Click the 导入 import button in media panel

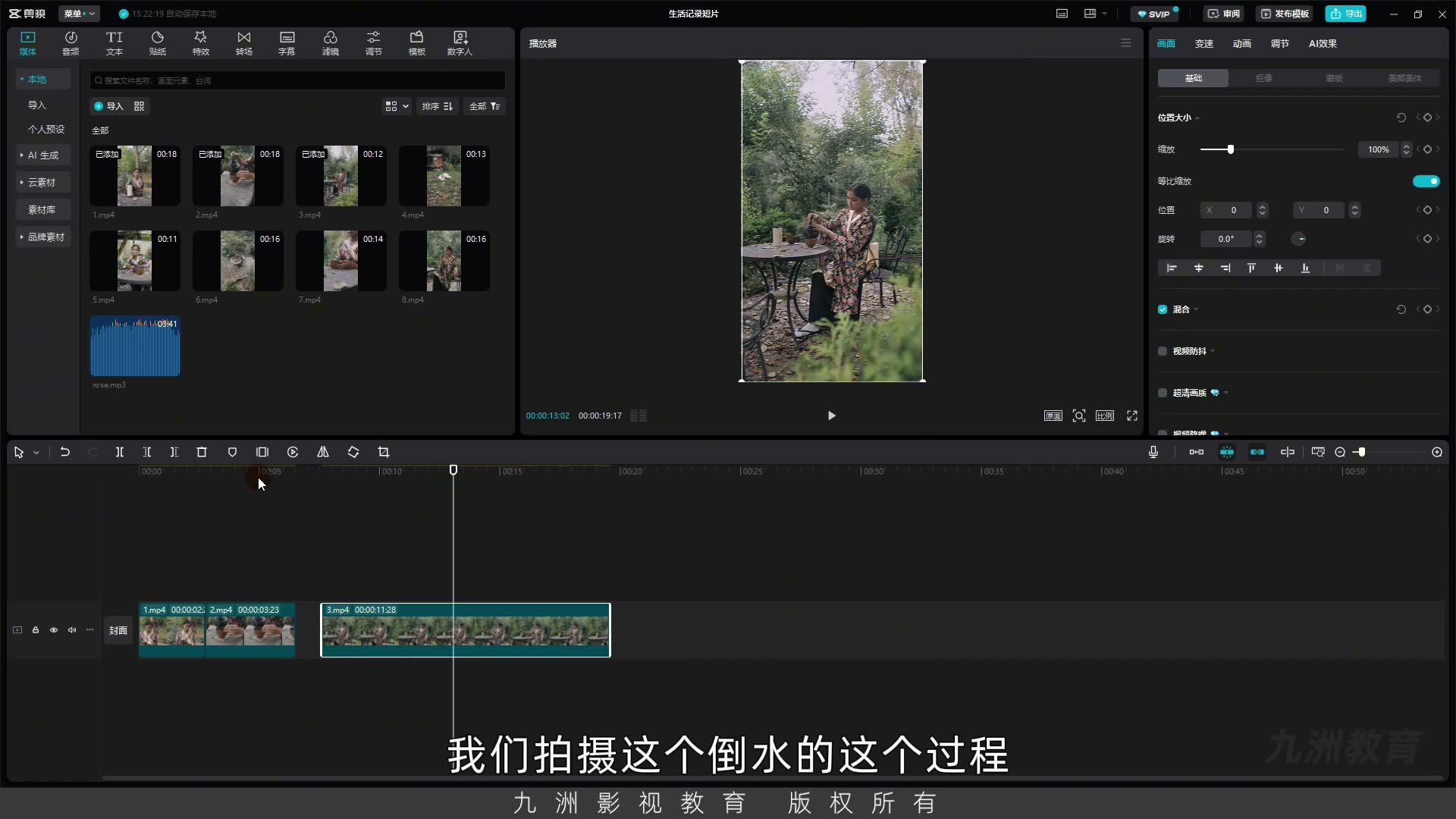coord(108,106)
